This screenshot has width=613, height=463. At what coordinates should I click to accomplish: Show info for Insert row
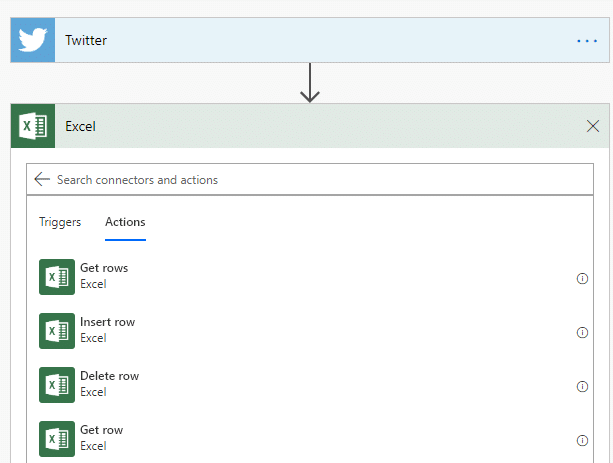[x=582, y=332]
